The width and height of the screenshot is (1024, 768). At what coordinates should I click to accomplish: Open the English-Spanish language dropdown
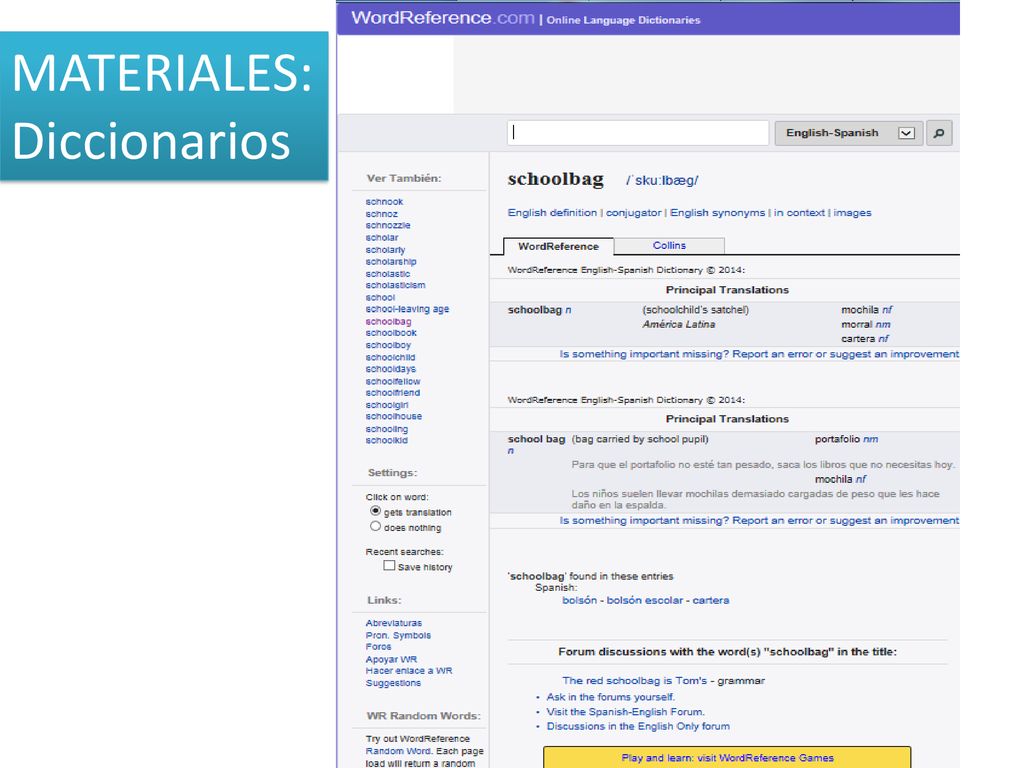848,133
